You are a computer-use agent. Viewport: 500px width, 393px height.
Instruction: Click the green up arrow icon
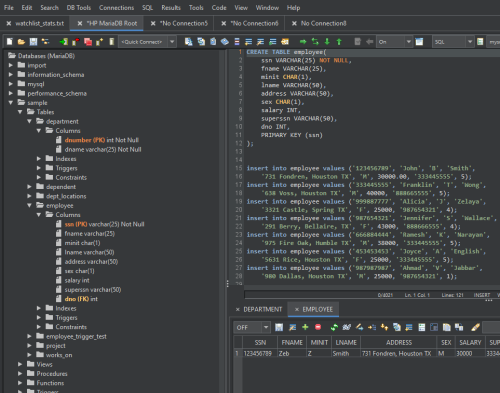point(339,42)
